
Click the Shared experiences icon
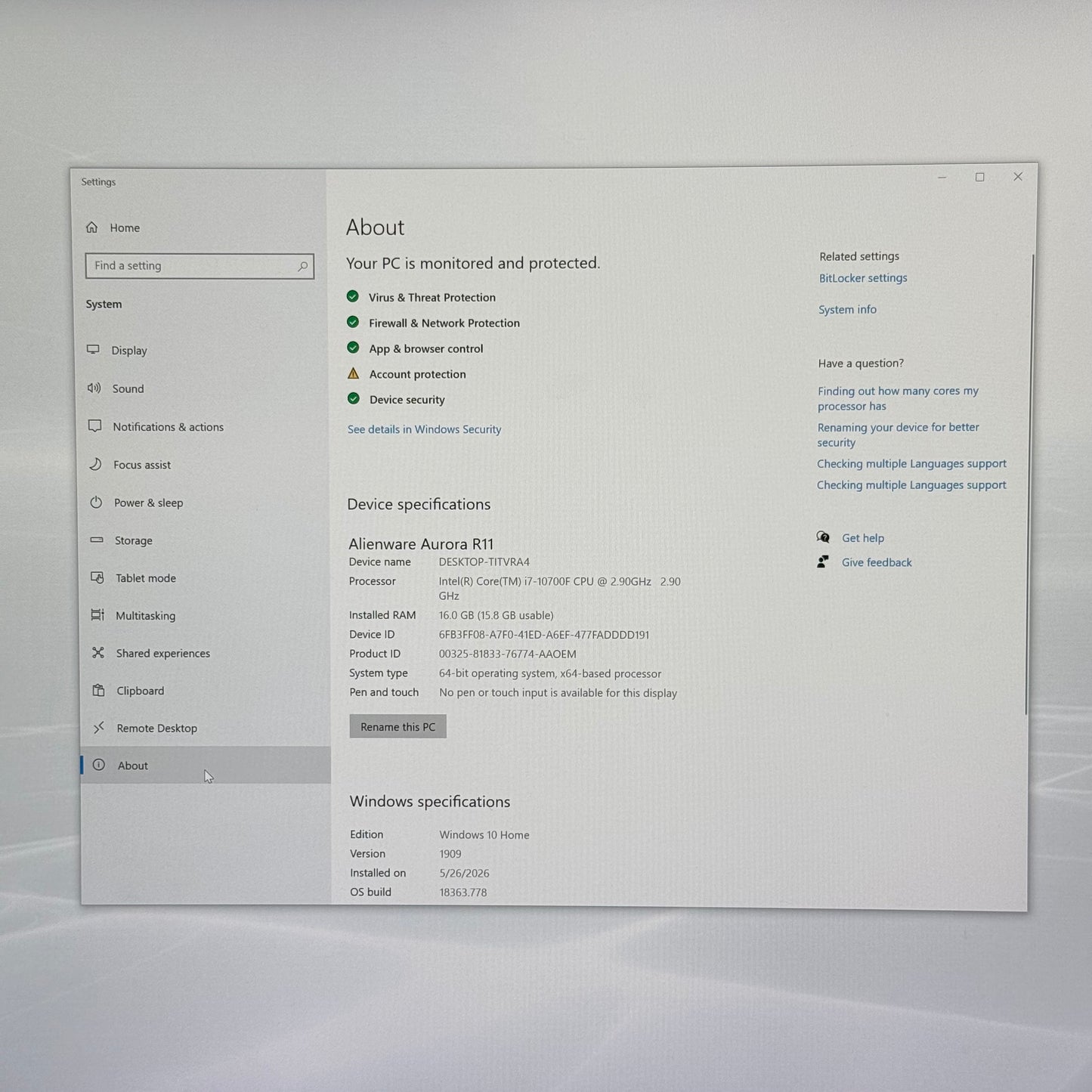tap(98, 653)
